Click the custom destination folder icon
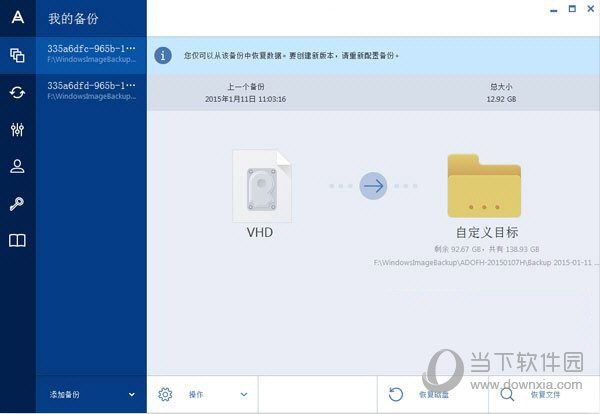The height and width of the screenshot is (414, 600). 484,186
